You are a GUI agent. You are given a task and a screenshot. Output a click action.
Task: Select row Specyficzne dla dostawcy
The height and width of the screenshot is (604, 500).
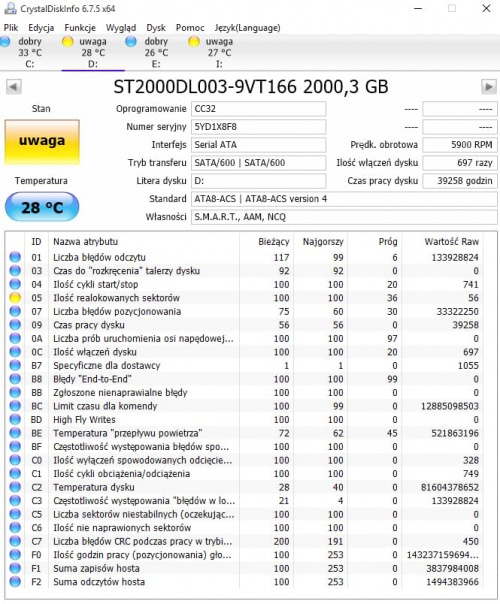(245, 366)
